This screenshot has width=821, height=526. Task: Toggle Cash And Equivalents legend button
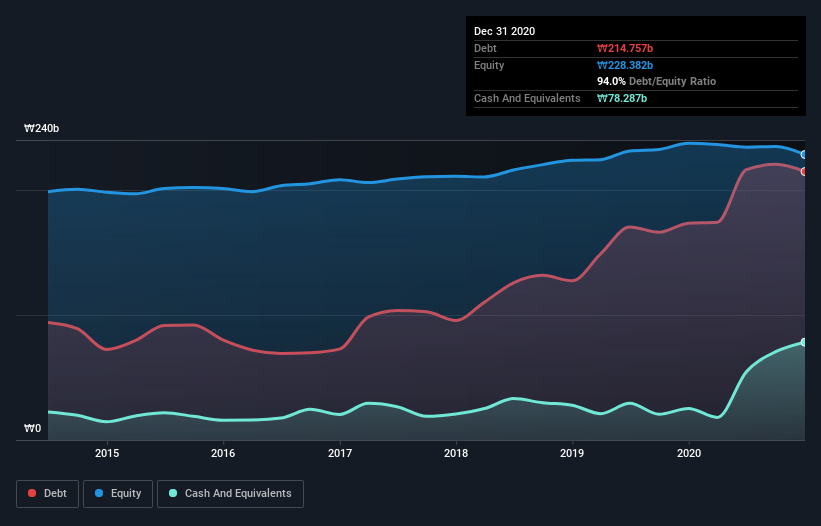[x=230, y=494]
